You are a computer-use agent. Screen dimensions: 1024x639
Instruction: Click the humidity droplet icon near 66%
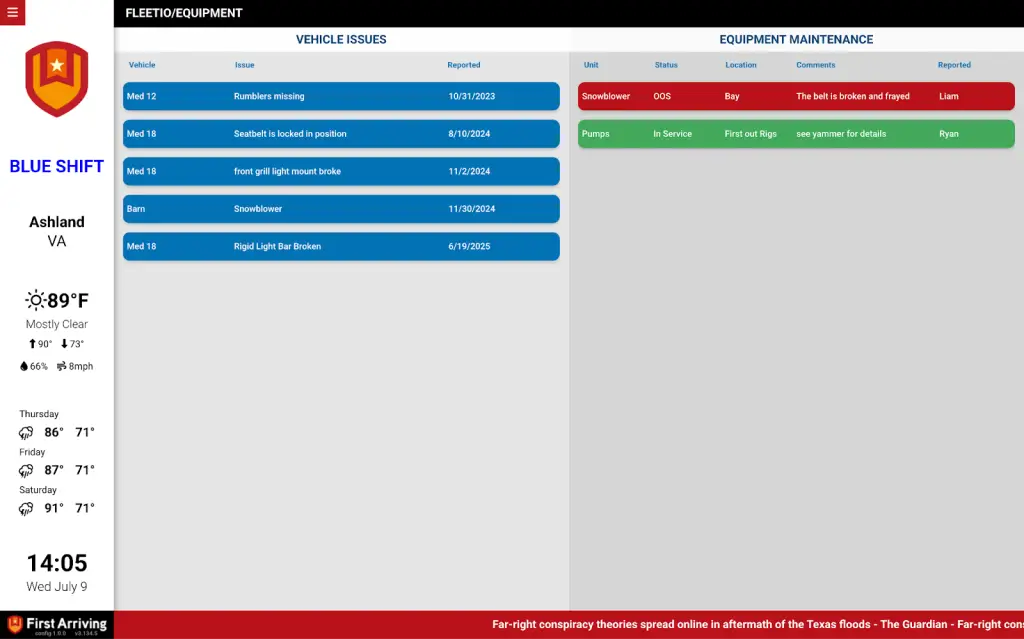[x=24, y=367]
